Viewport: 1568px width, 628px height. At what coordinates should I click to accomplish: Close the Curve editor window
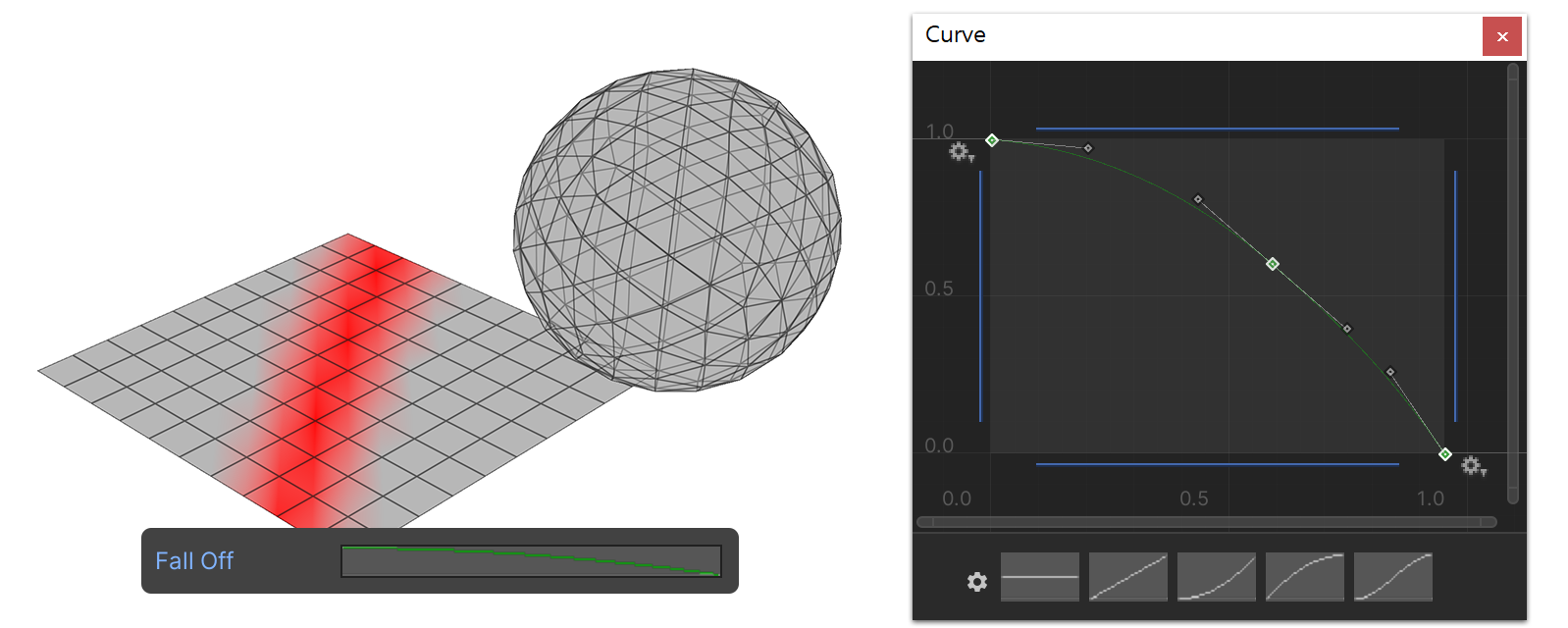pos(1502,36)
